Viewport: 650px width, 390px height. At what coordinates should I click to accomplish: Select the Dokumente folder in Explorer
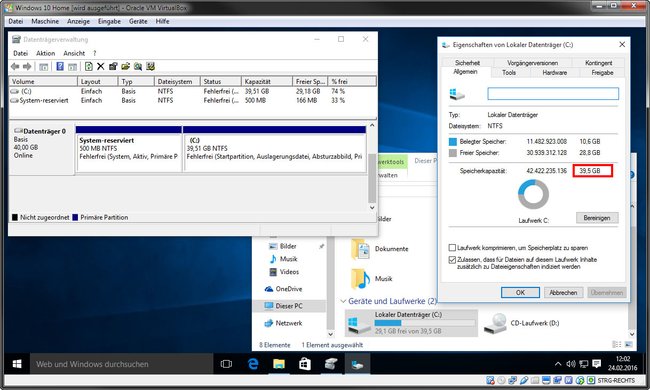click(x=380, y=249)
